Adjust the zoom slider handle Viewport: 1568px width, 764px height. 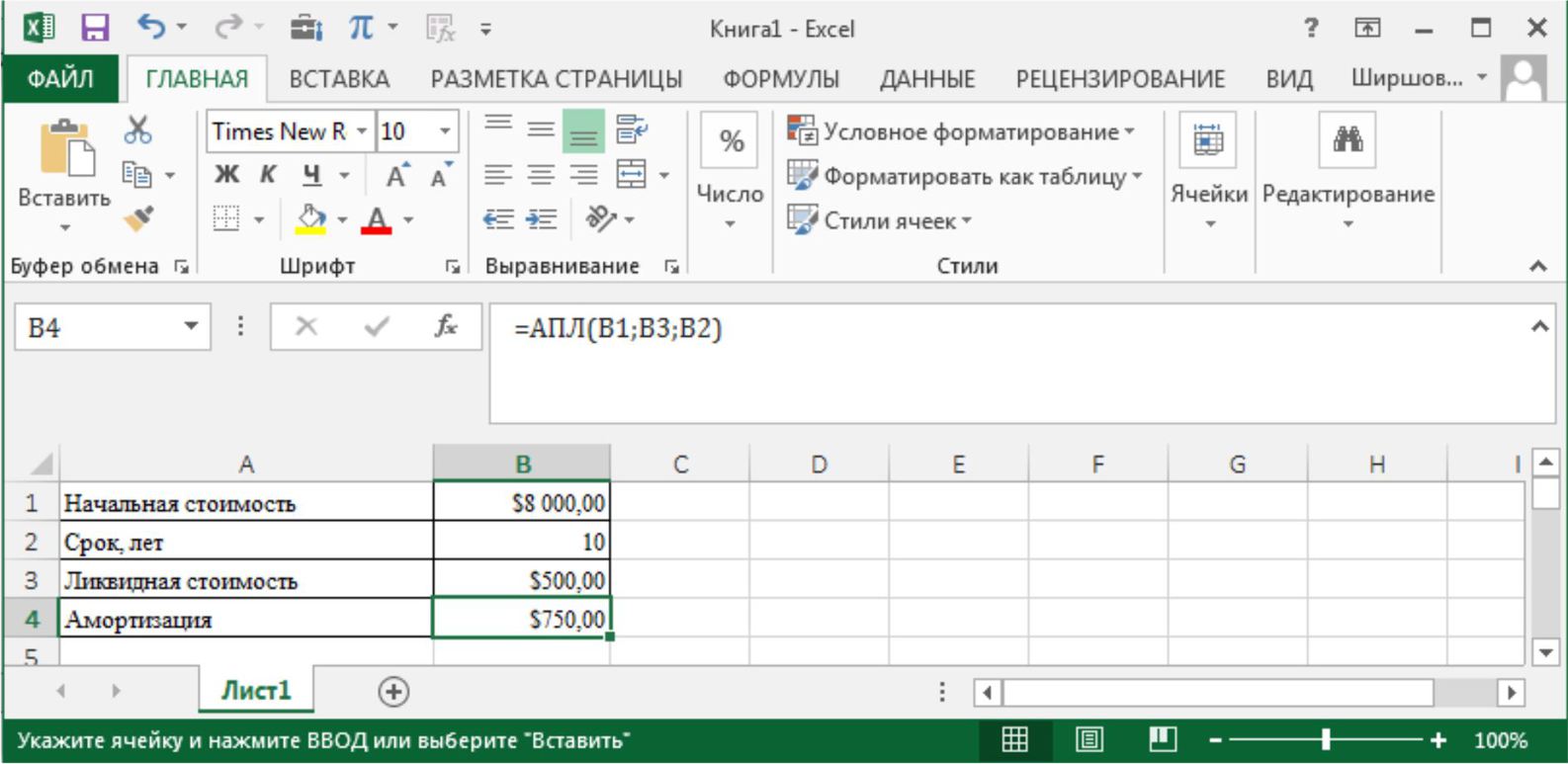[x=1326, y=739]
